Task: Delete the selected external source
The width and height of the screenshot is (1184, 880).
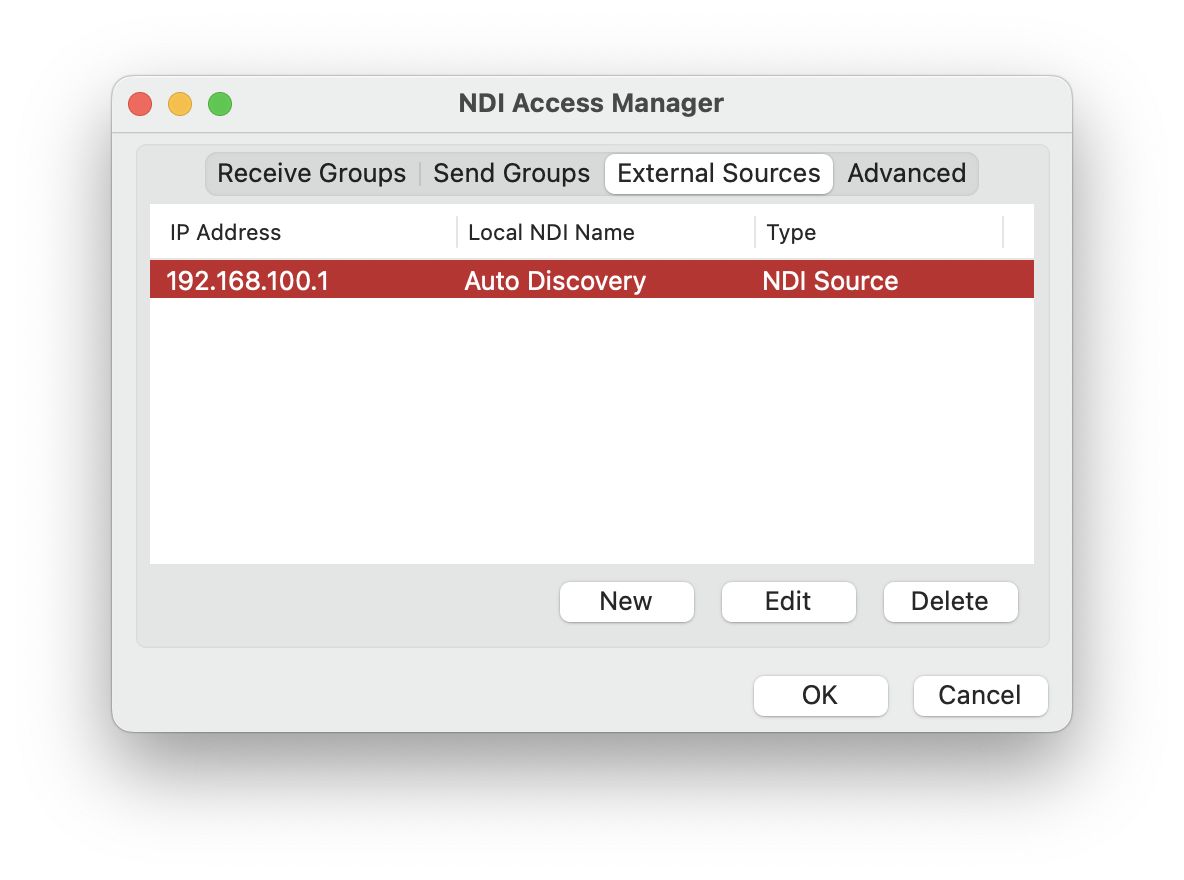Action: click(949, 601)
